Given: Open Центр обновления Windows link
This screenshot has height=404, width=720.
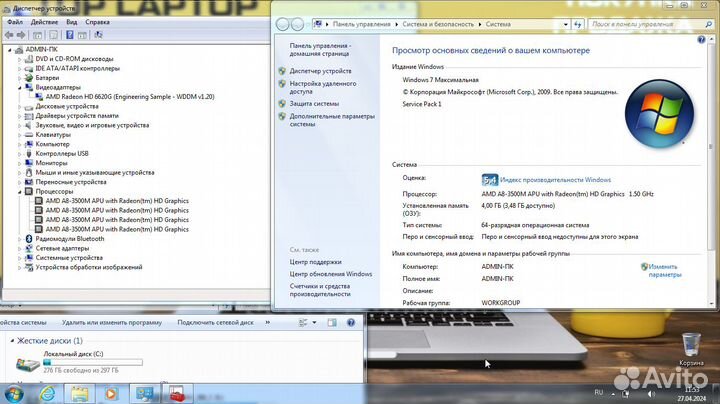Looking at the screenshot, I should 331,274.
